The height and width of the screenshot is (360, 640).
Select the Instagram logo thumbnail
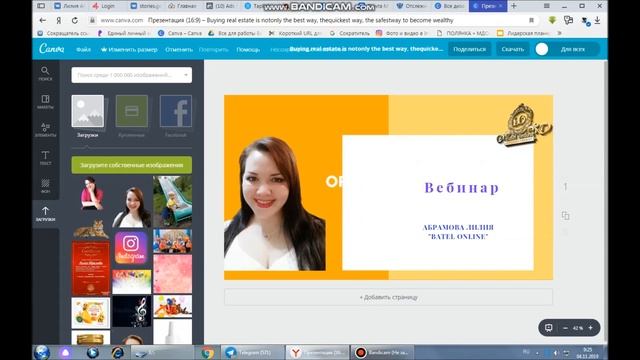point(131,247)
